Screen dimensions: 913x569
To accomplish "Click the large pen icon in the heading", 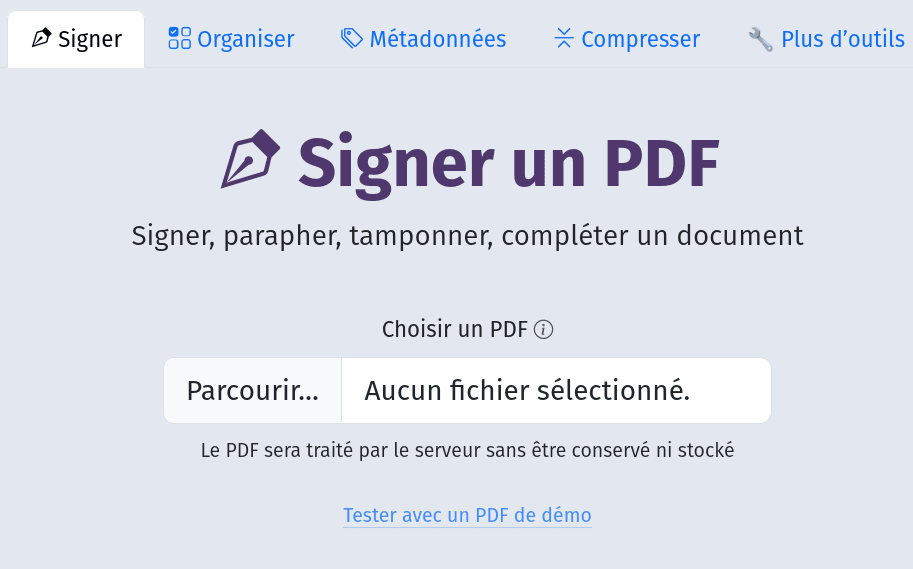I will [x=250, y=159].
